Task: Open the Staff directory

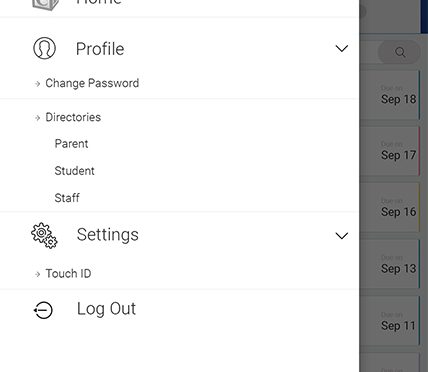Action: click(67, 198)
